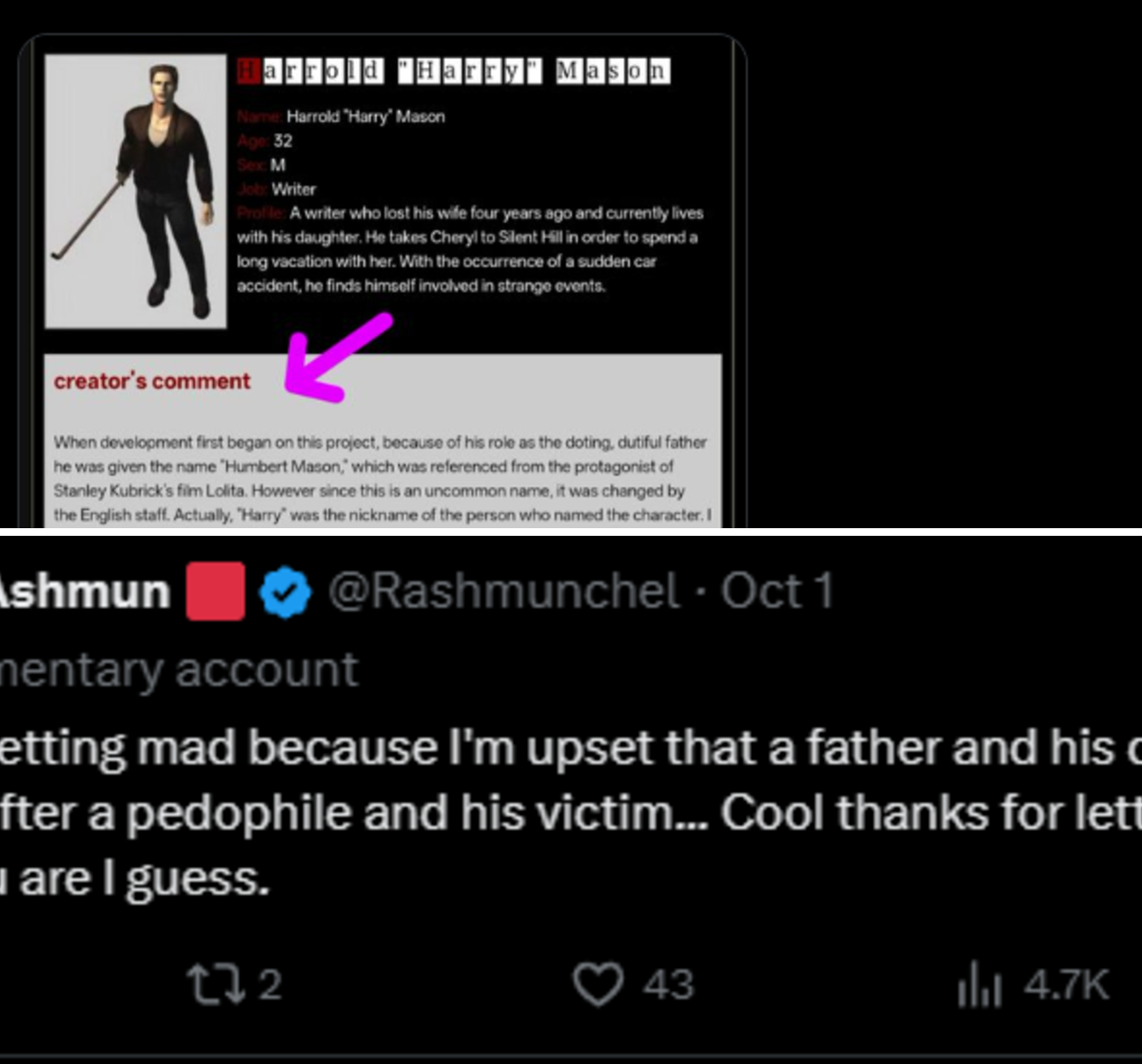This screenshot has height=1064, width=1142.
Task: Open the @Rashmunchel profile handle
Action: [x=503, y=592]
